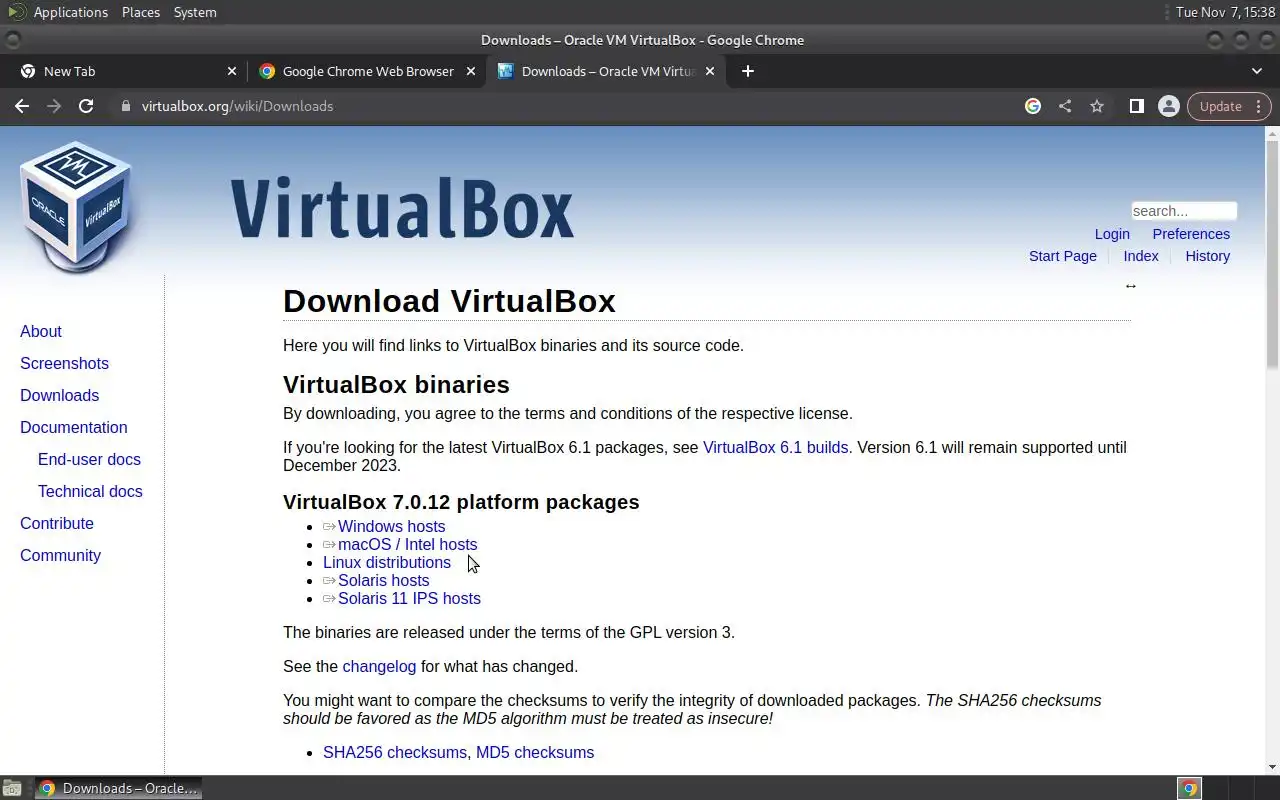Click the scrollbar down arrow

click(x=1272, y=767)
